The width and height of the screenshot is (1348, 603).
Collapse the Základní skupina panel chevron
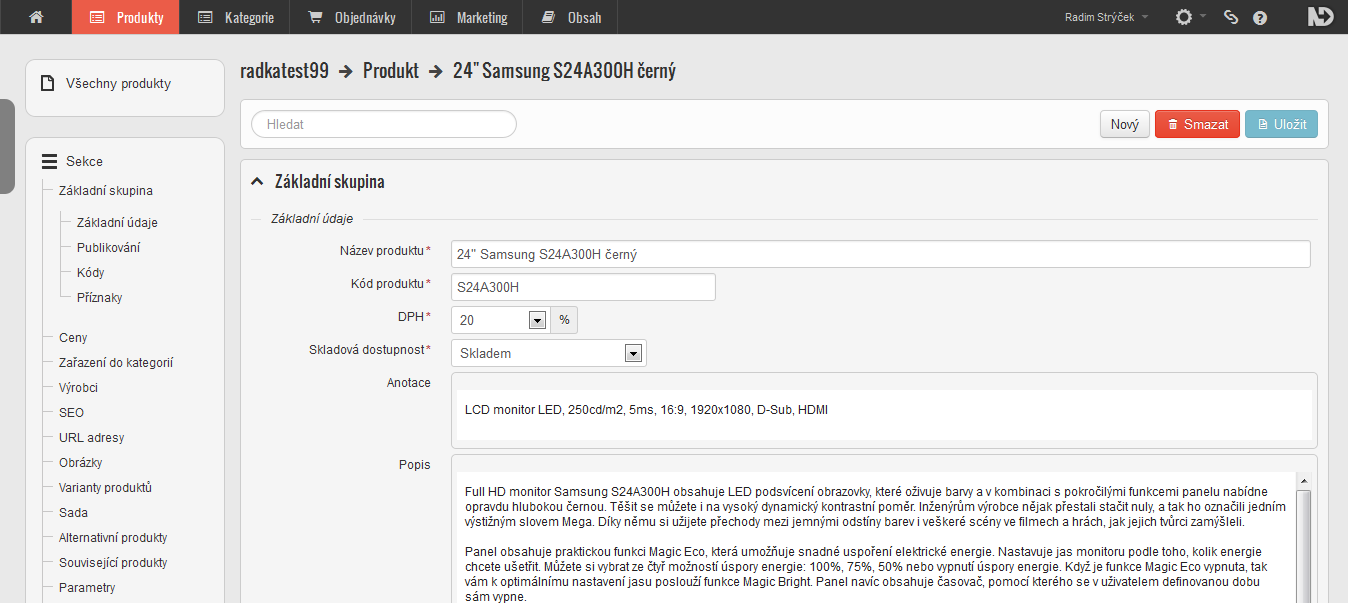(256, 182)
